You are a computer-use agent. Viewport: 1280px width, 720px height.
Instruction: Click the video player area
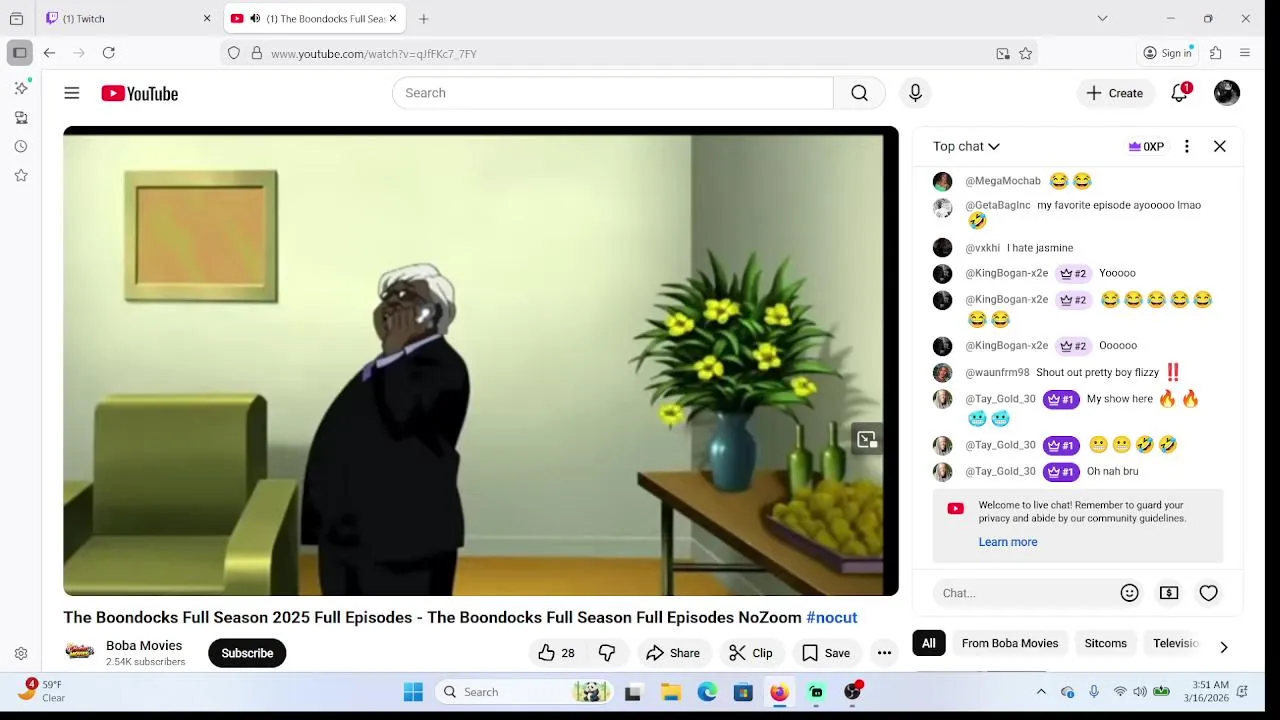point(480,361)
